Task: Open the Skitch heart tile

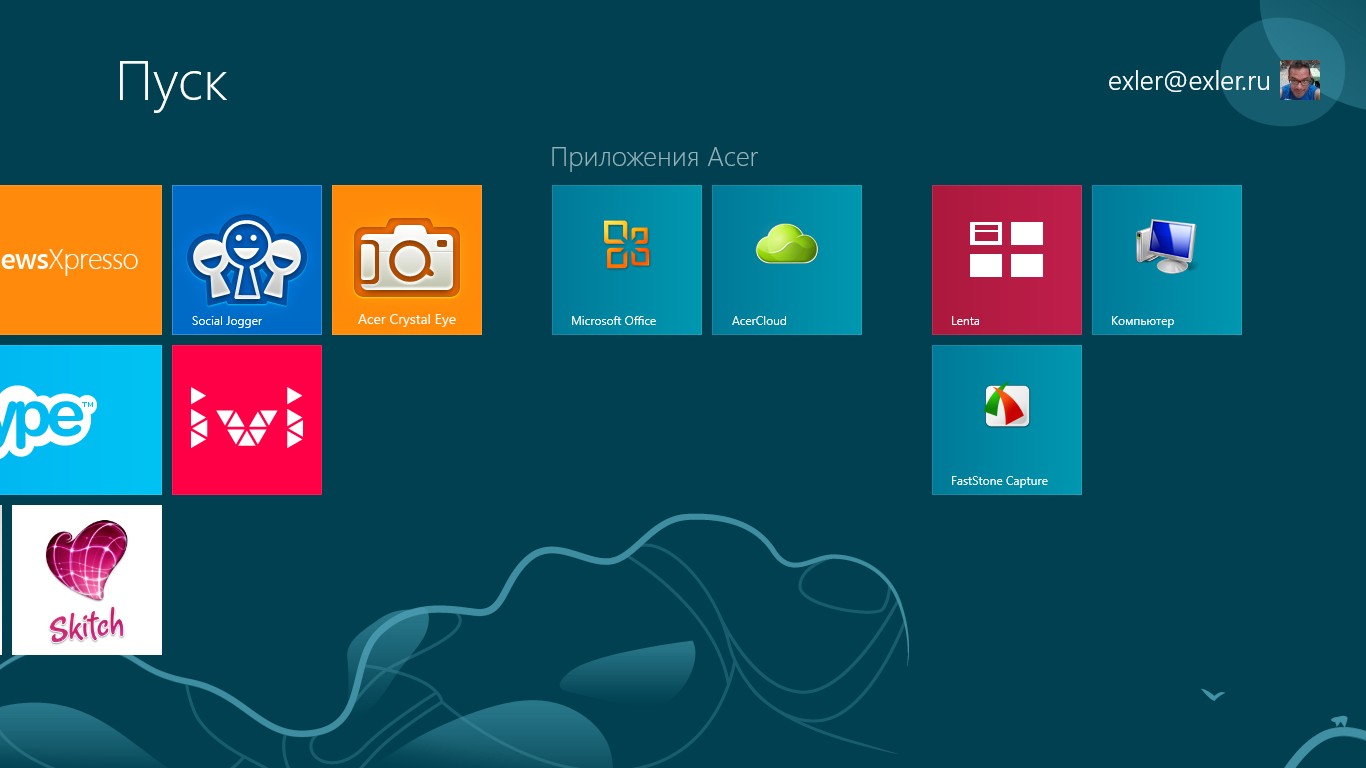Action: 87,580
